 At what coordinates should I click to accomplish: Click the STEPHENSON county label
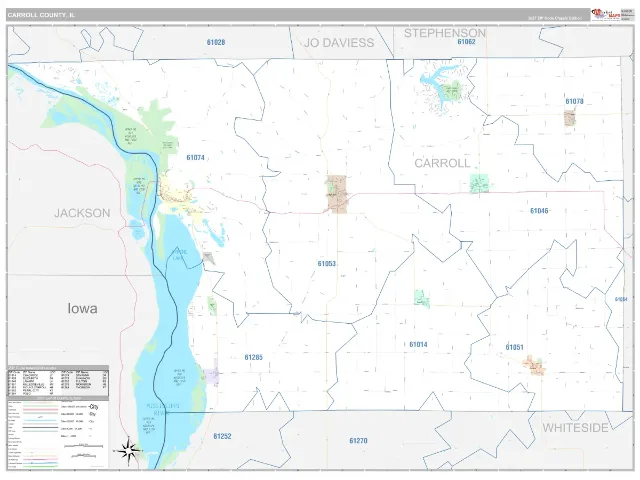(445, 33)
